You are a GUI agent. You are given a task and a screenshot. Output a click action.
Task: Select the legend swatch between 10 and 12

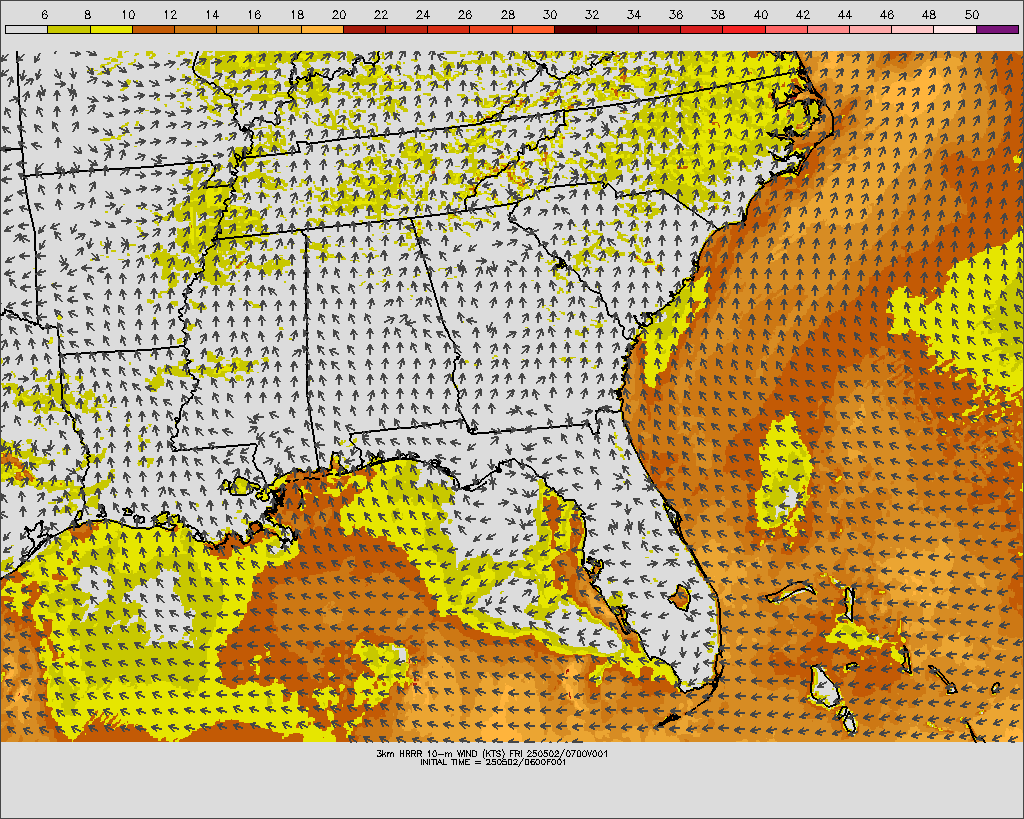pyautogui.click(x=153, y=29)
